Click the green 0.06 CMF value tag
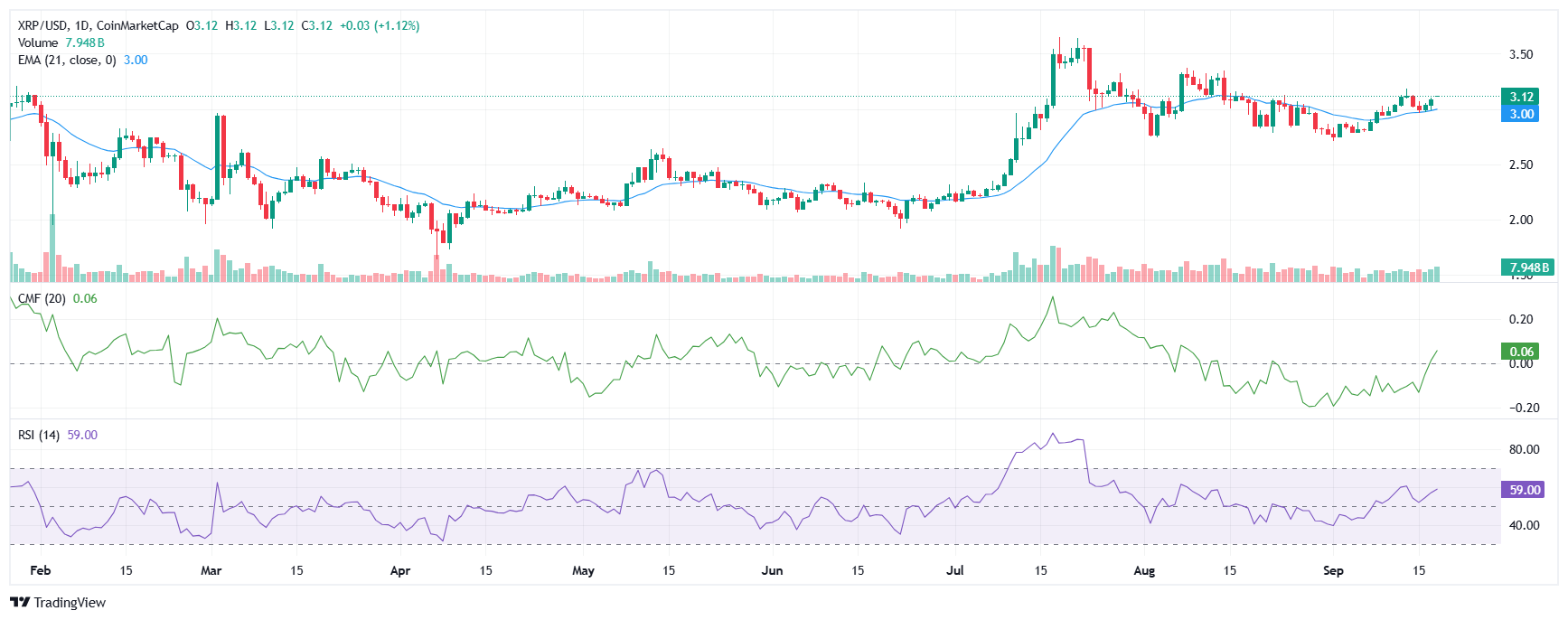Screen dimensions: 1568x620 pyautogui.click(x=1521, y=352)
